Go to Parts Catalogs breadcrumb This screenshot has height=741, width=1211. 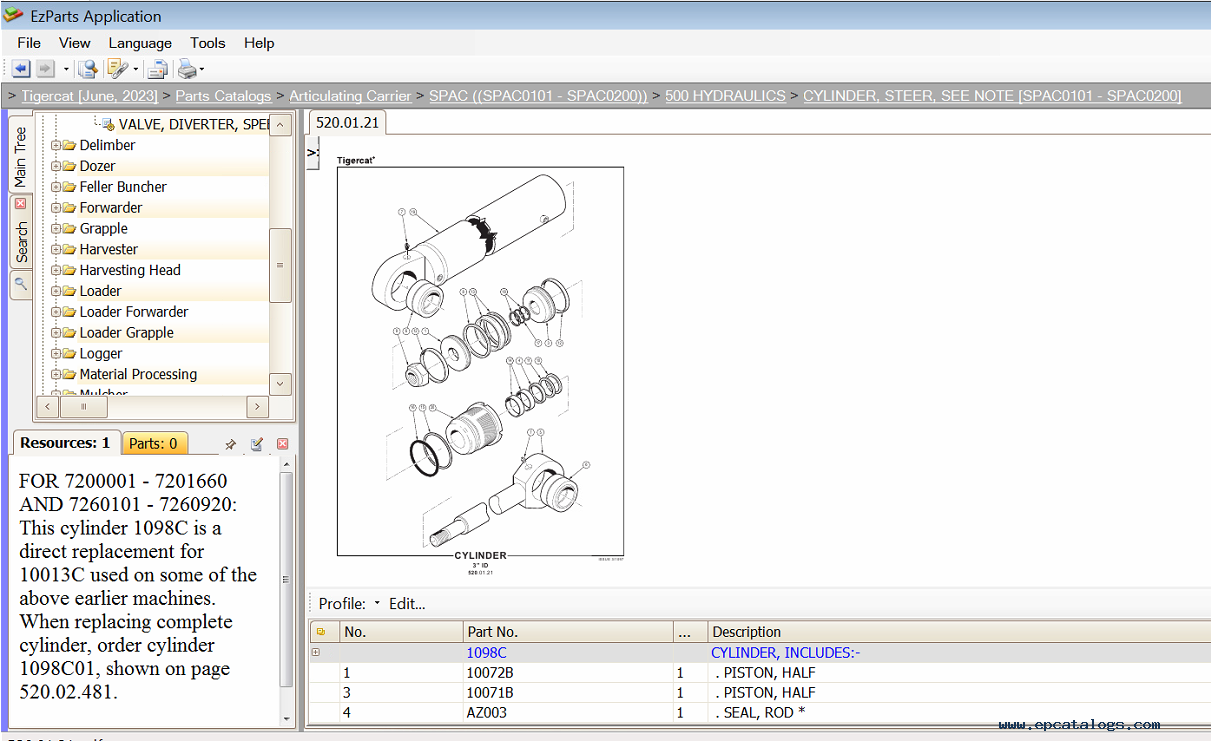click(223, 96)
